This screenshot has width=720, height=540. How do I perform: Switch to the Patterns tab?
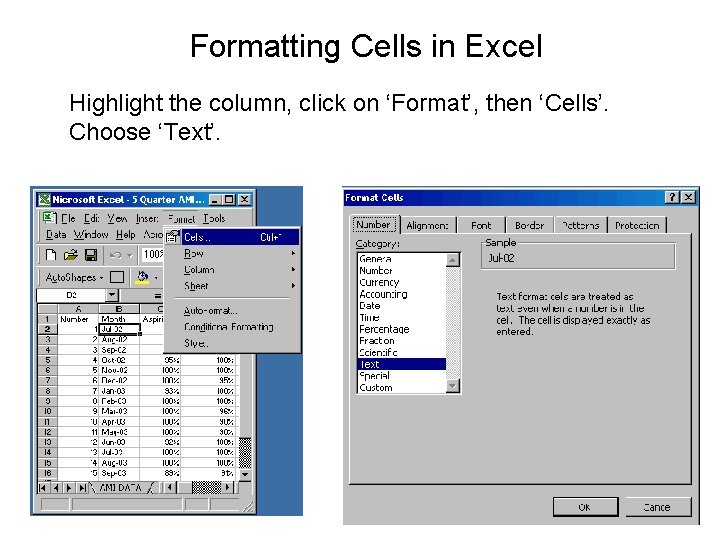pos(581,225)
